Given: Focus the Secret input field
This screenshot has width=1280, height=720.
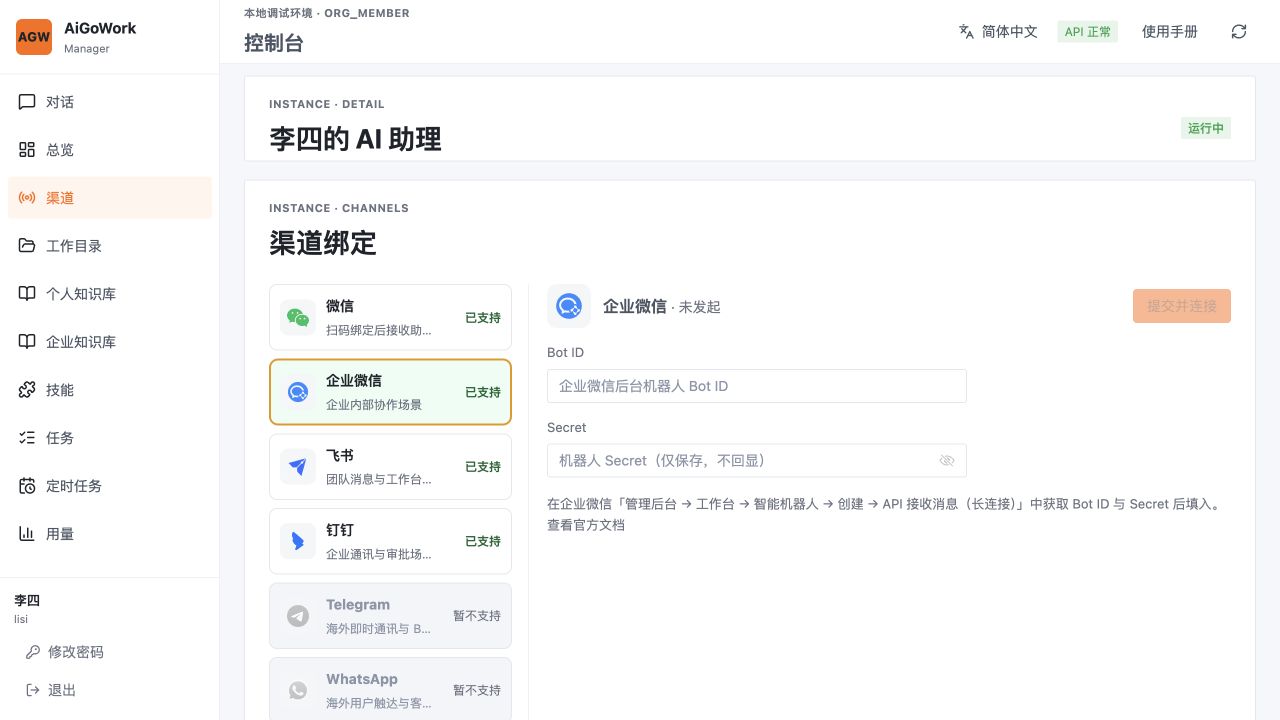Looking at the screenshot, I should coord(757,460).
